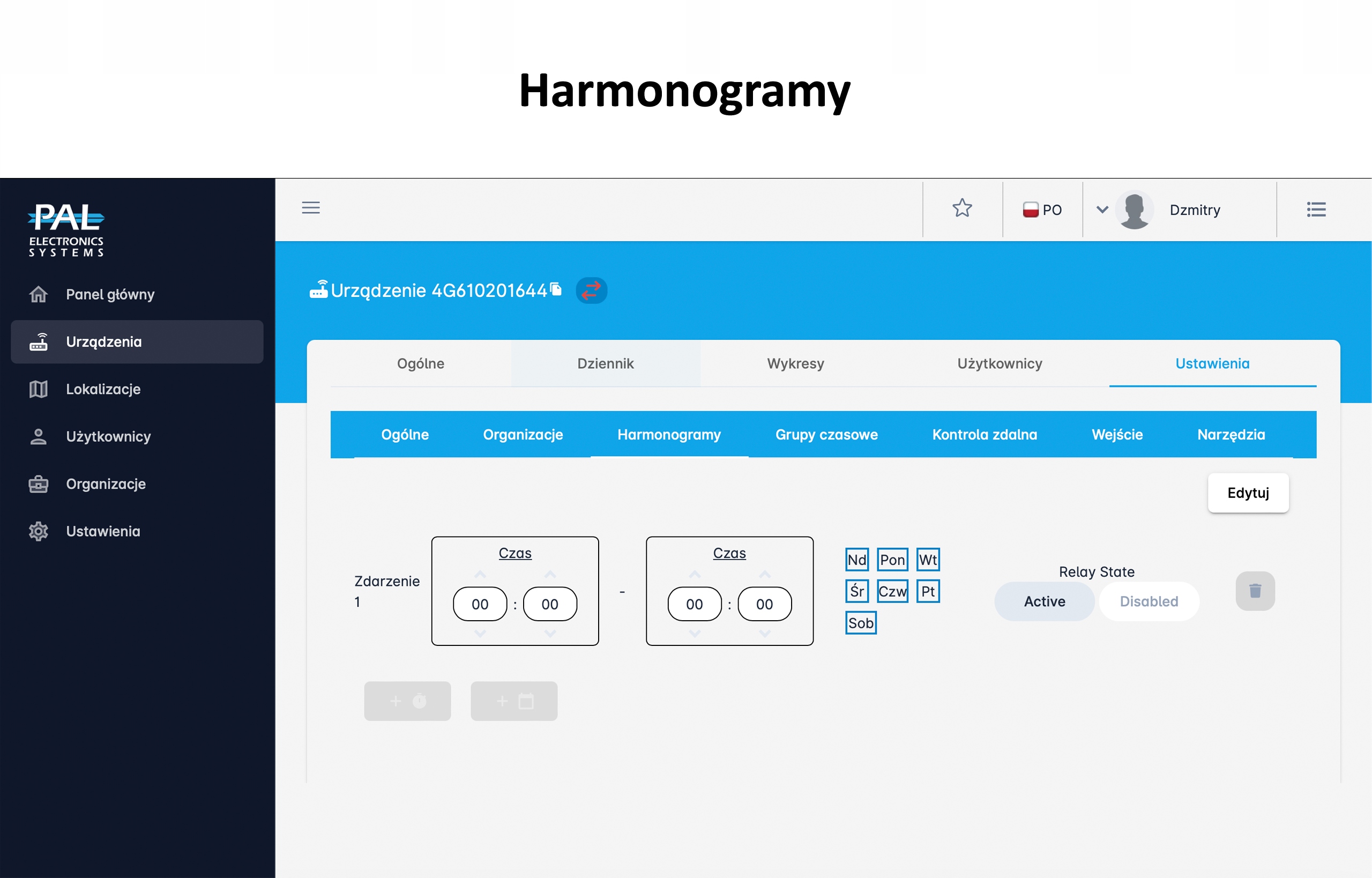Click add timer event button

[x=407, y=701]
